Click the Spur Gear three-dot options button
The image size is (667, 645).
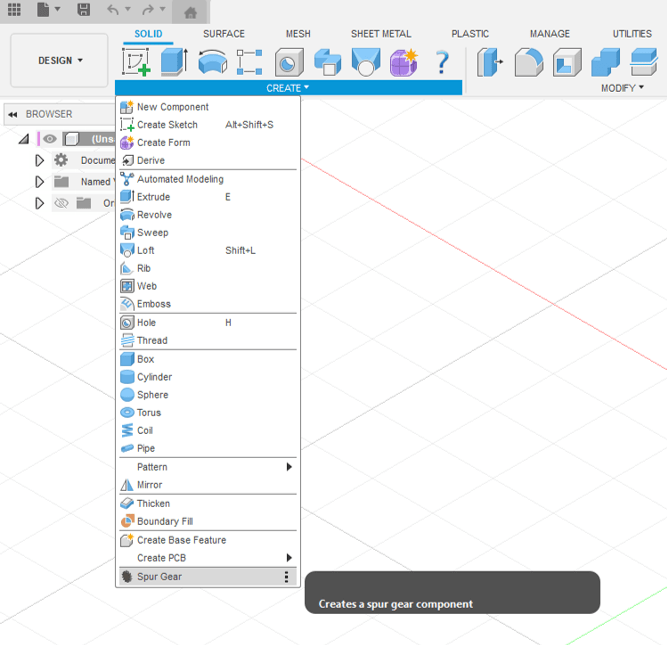tap(286, 577)
